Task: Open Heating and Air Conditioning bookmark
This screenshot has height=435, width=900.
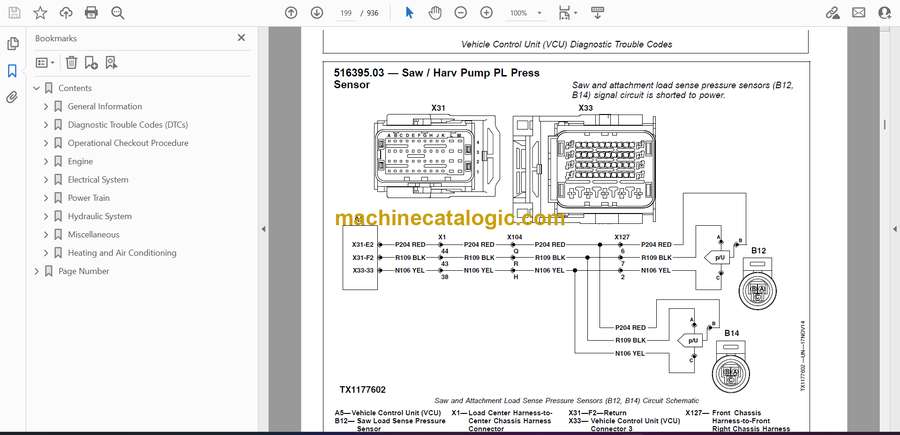Action: [122, 253]
